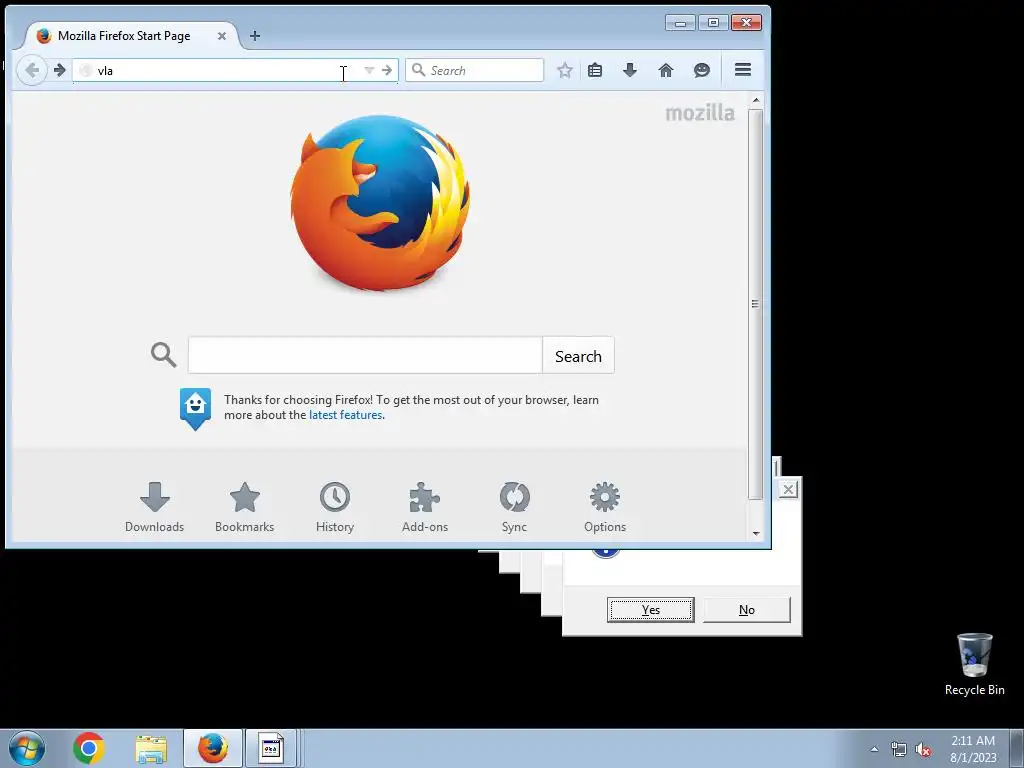Go back using the Firefox back arrow
Viewport: 1024px width, 768px height.
click(x=31, y=71)
